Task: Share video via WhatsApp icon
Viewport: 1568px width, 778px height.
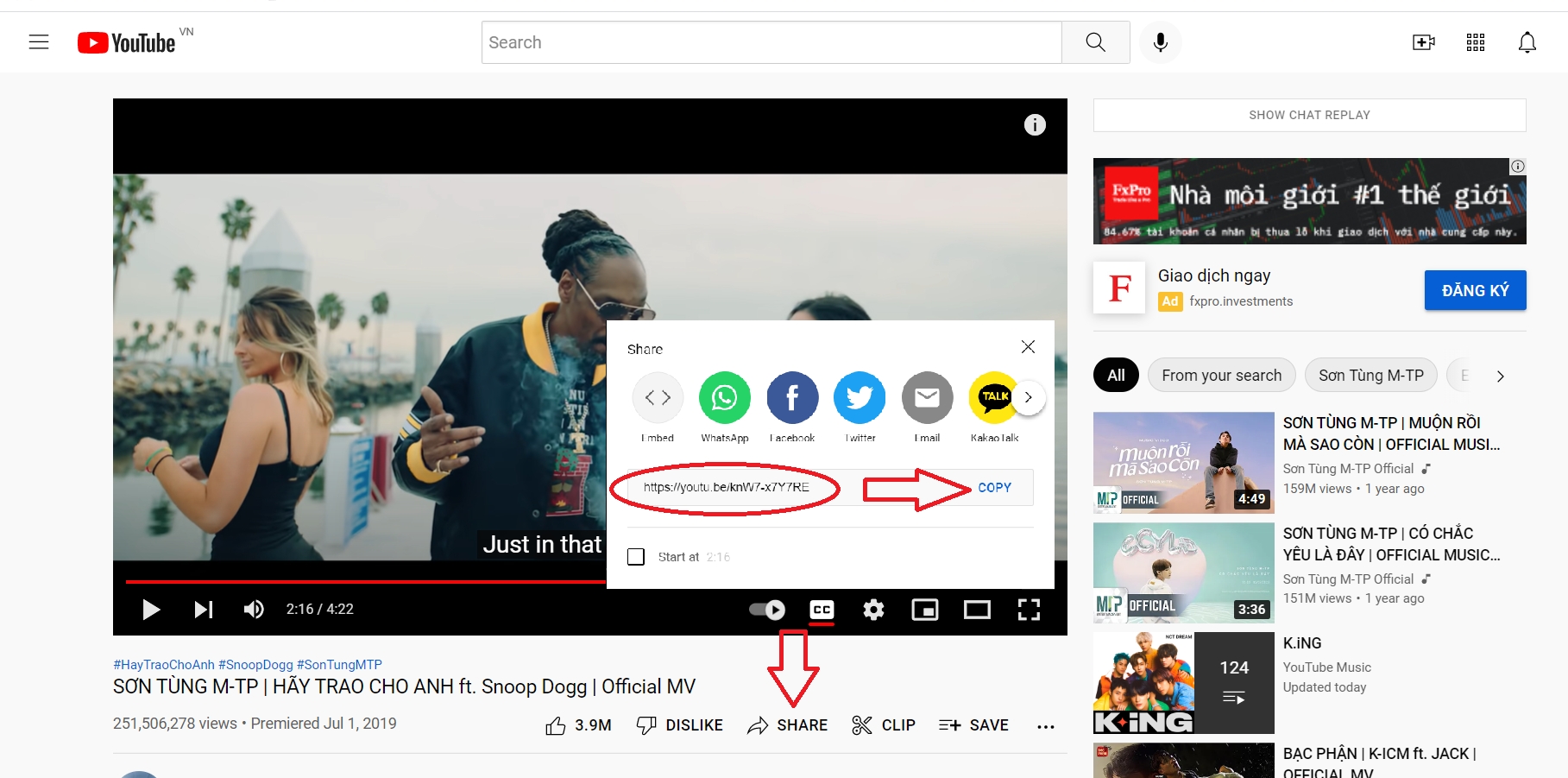Action: point(724,398)
